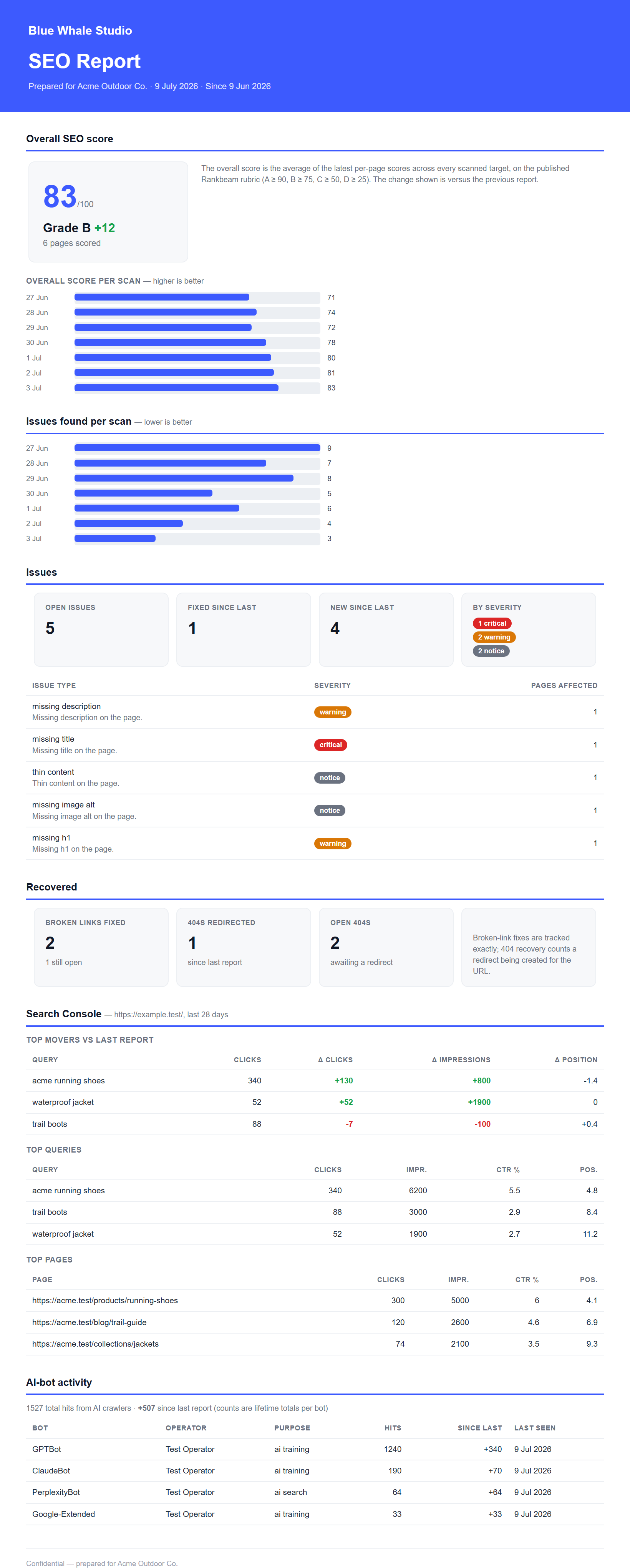Click the -7 clicks delta for trail boots
Screen dimensions: 630x1568
[x=349, y=1124]
